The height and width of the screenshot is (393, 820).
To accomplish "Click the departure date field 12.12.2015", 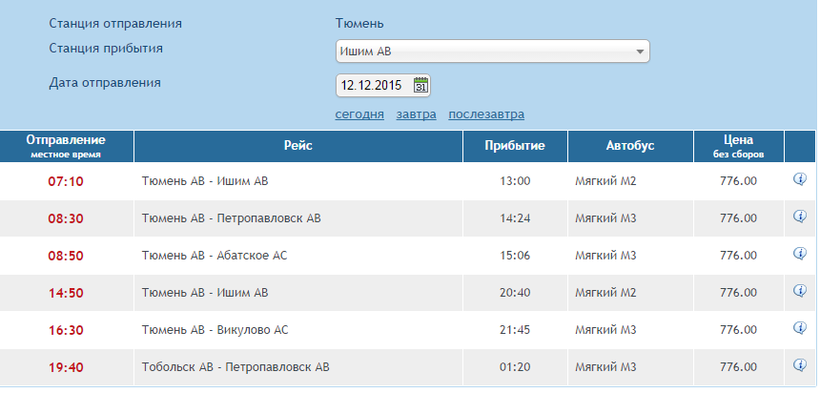I will click(x=383, y=85).
